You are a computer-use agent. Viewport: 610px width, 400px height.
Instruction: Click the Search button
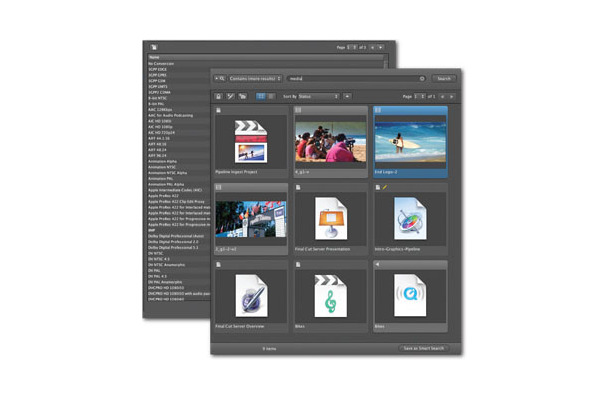click(444, 79)
